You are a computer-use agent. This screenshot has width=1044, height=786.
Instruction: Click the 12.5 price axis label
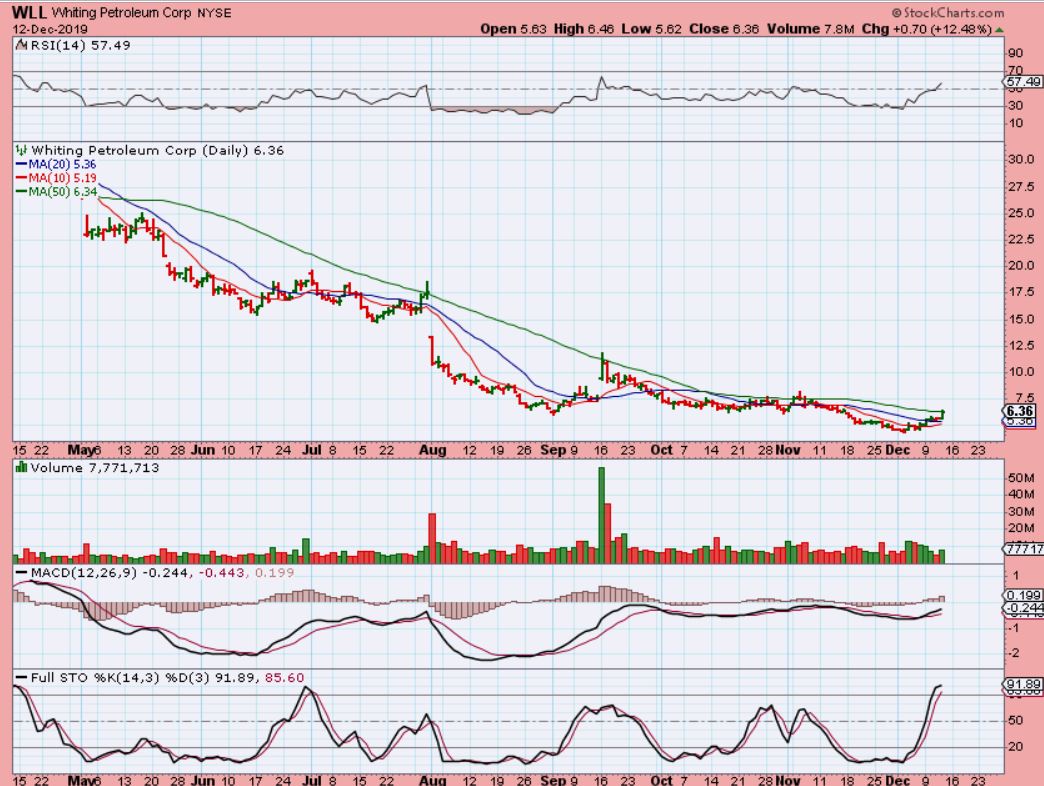(x=1021, y=345)
